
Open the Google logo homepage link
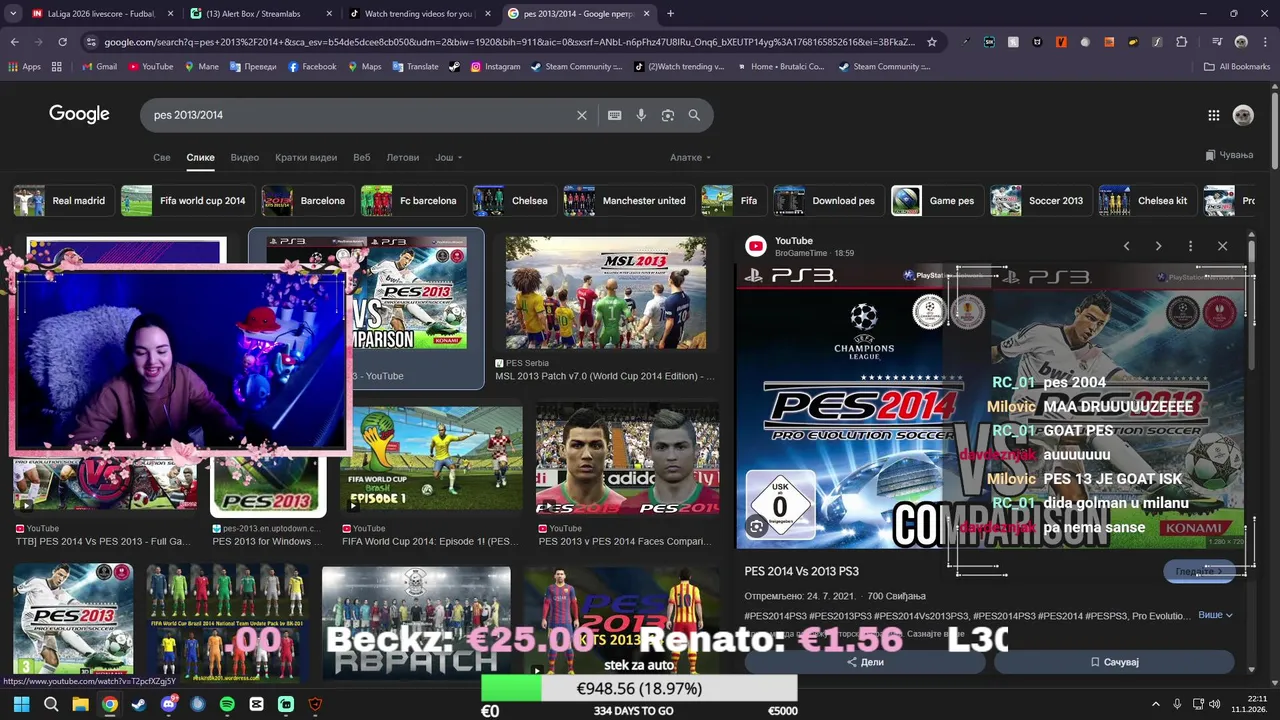pyautogui.click(x=79, y=114)
